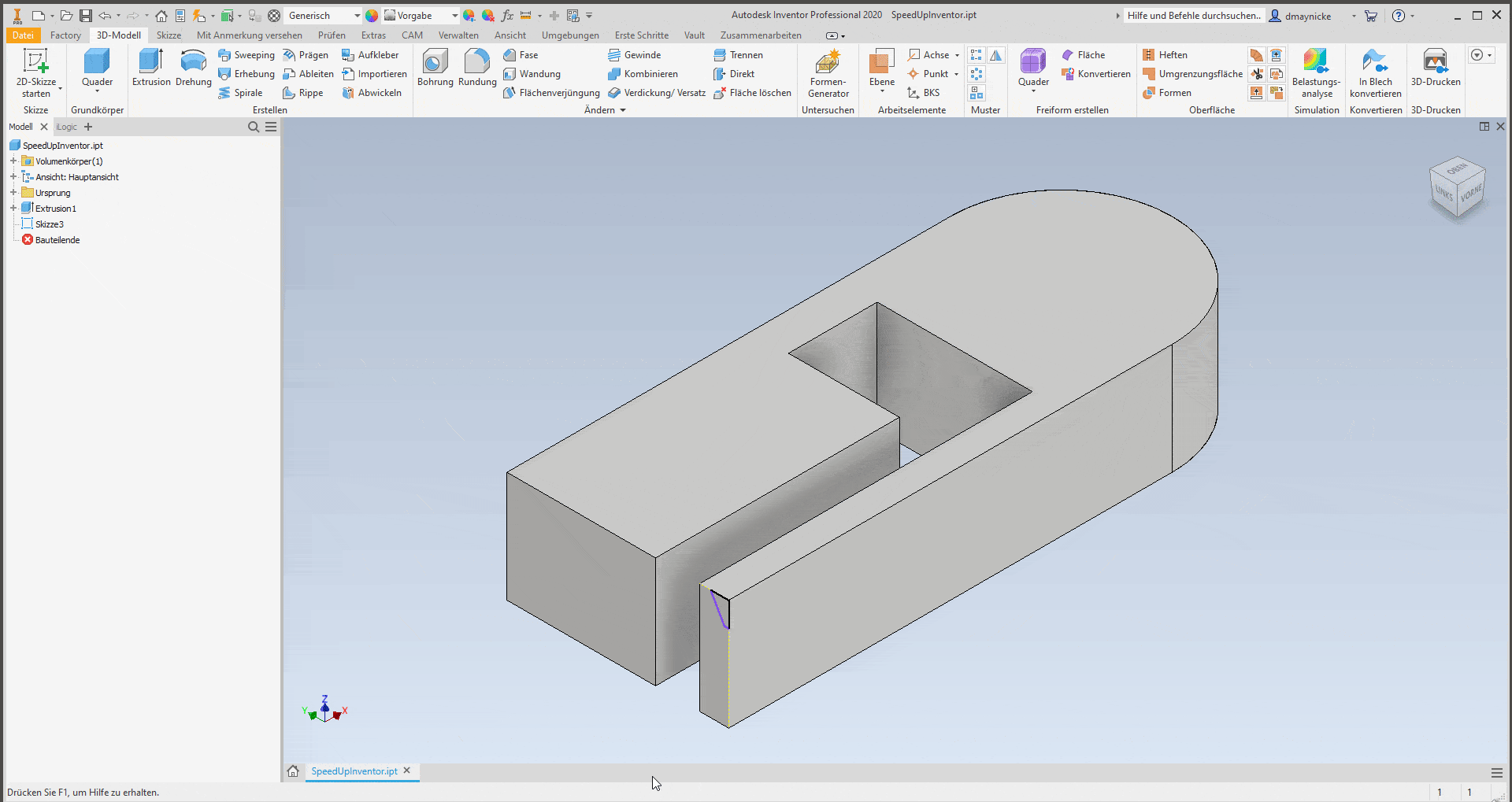The height and width of the screenshot is (802, 1512).
Task: Expand the Volumenkörper(1) tree node
Action: [x=13, y=161]
